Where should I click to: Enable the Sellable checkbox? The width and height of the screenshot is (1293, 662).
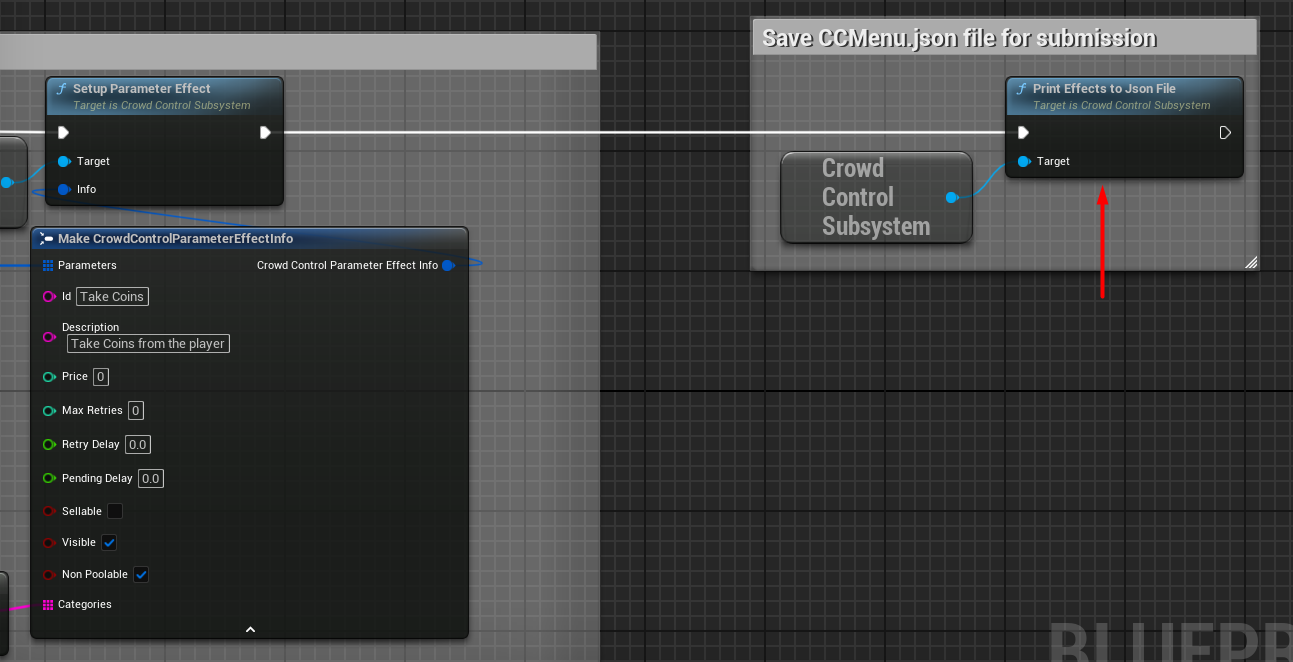[115, 511]
